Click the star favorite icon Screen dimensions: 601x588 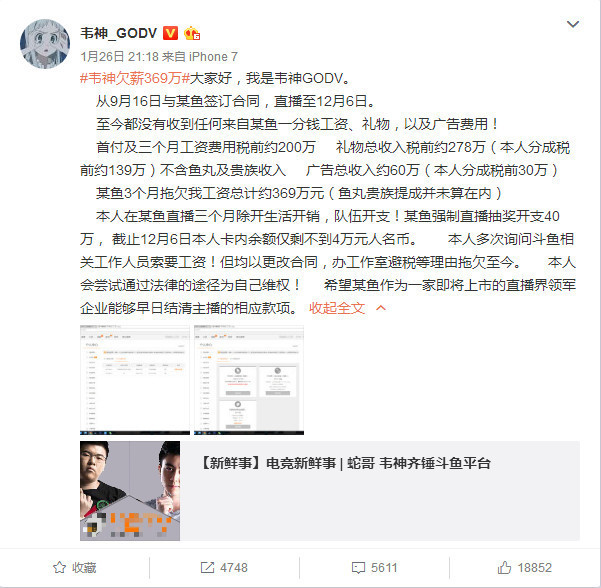[59, 567]
